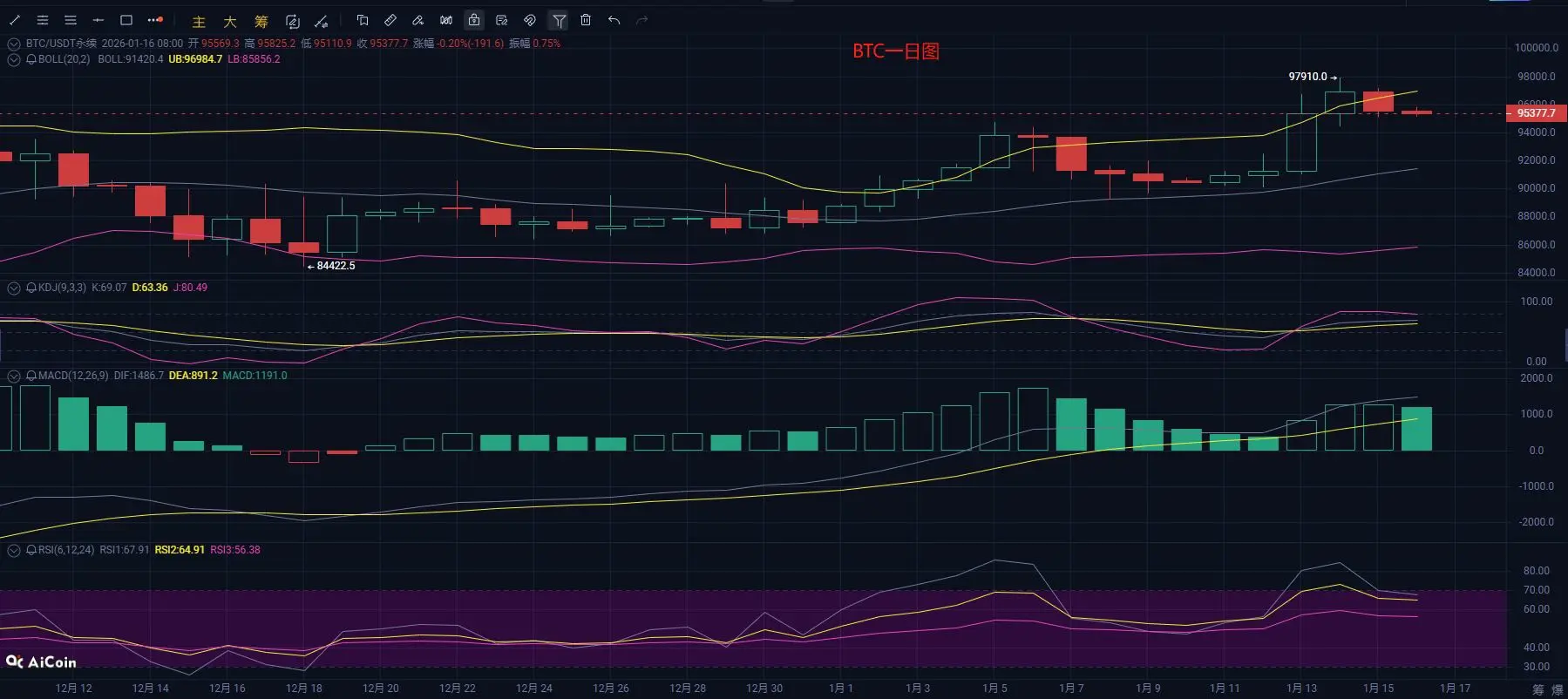Open KDJ(9,3,3) indicator label

(62, 288)
